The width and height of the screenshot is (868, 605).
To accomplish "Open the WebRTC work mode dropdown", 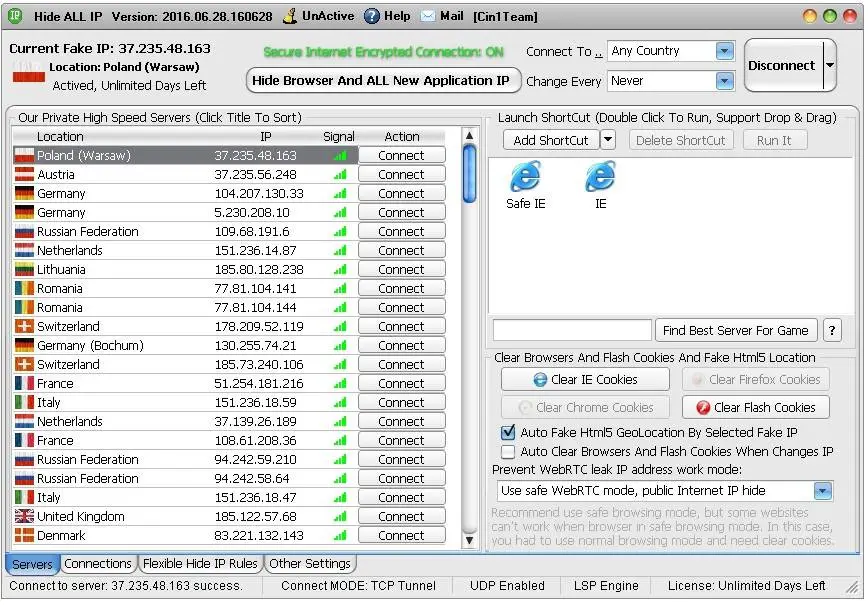I will [x=823, y=491].
